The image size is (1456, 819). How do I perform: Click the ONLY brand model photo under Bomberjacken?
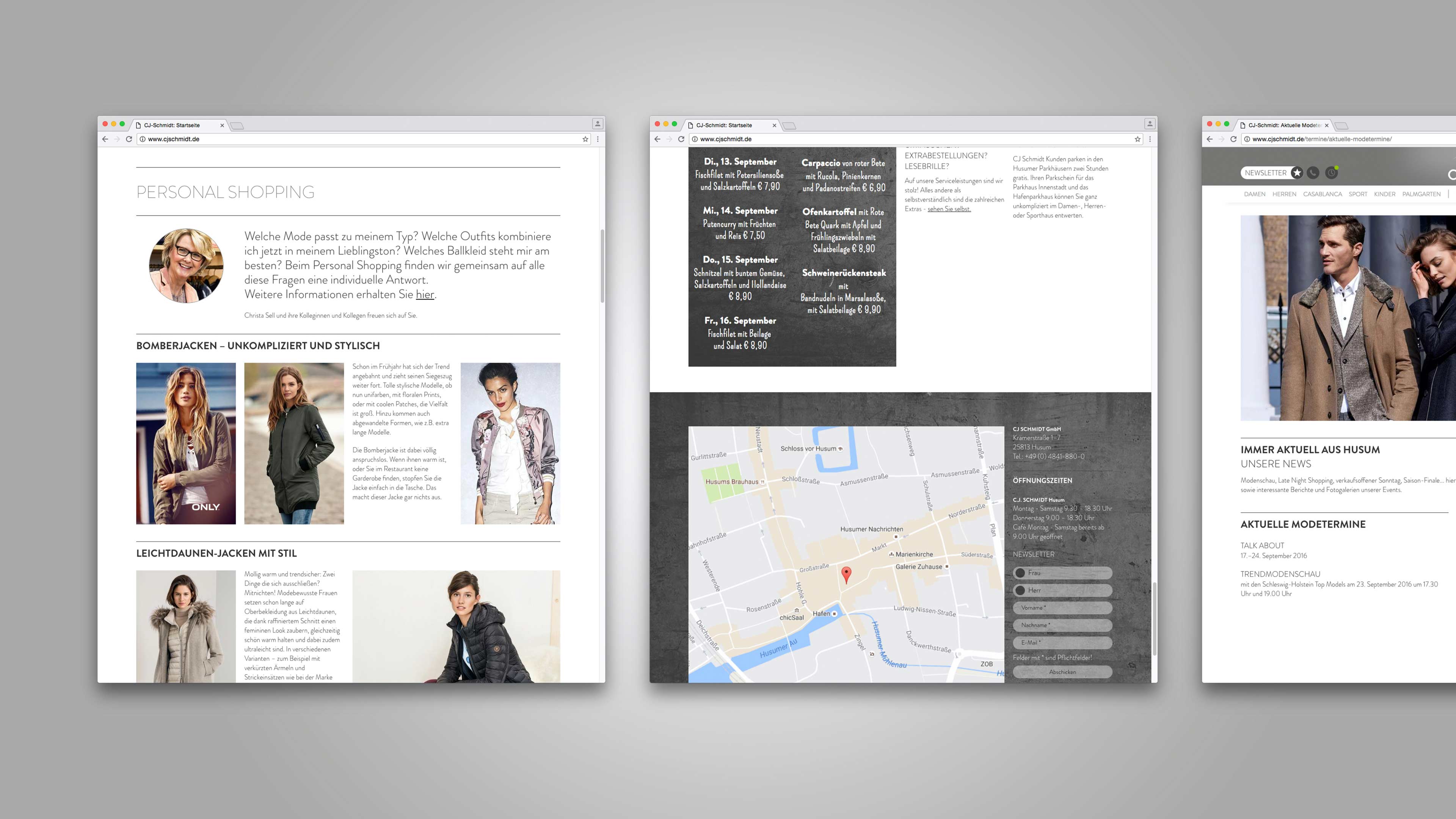(185, 444)
